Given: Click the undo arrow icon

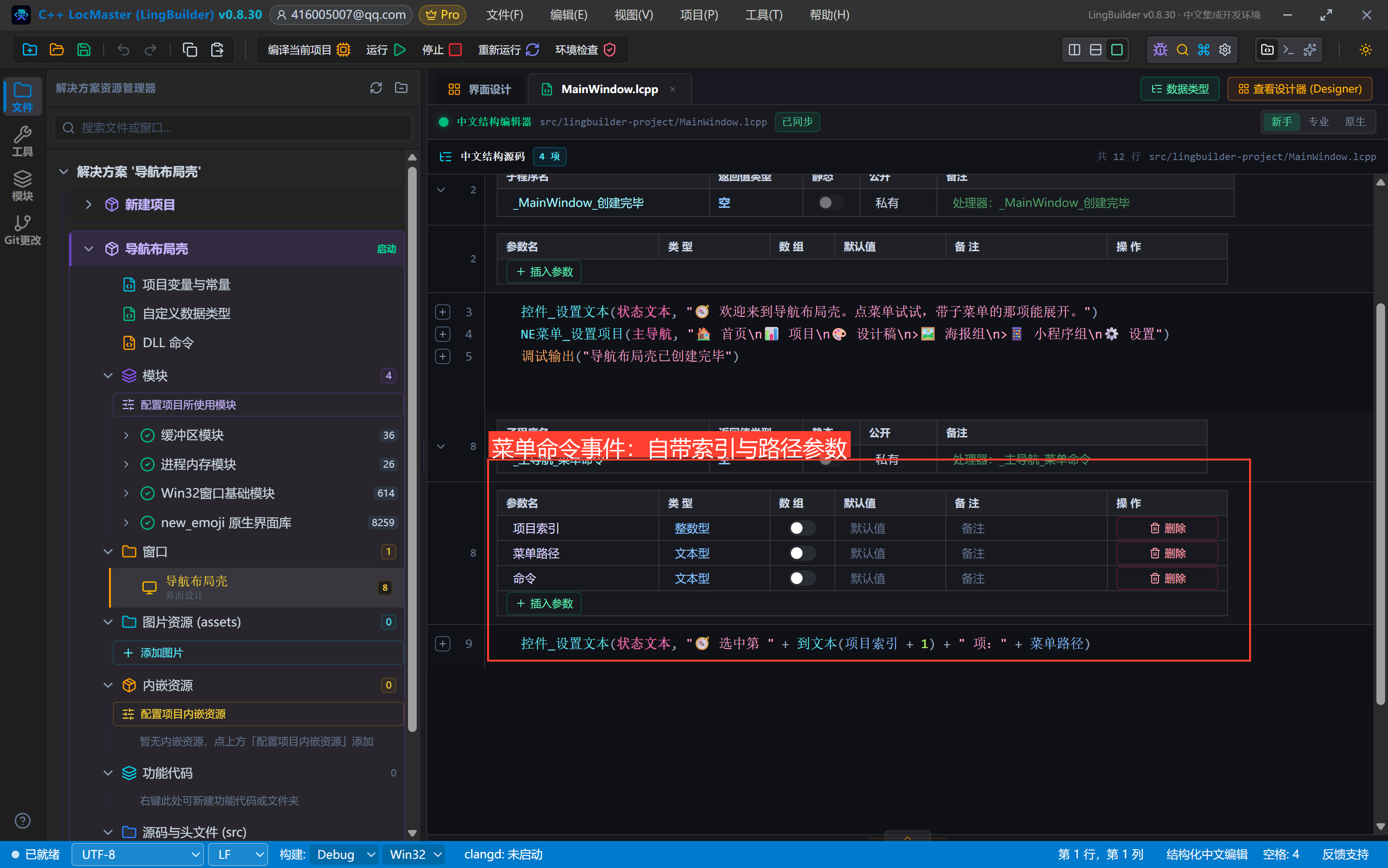Looking at the screenshot, I should click(x=123, y=50).
